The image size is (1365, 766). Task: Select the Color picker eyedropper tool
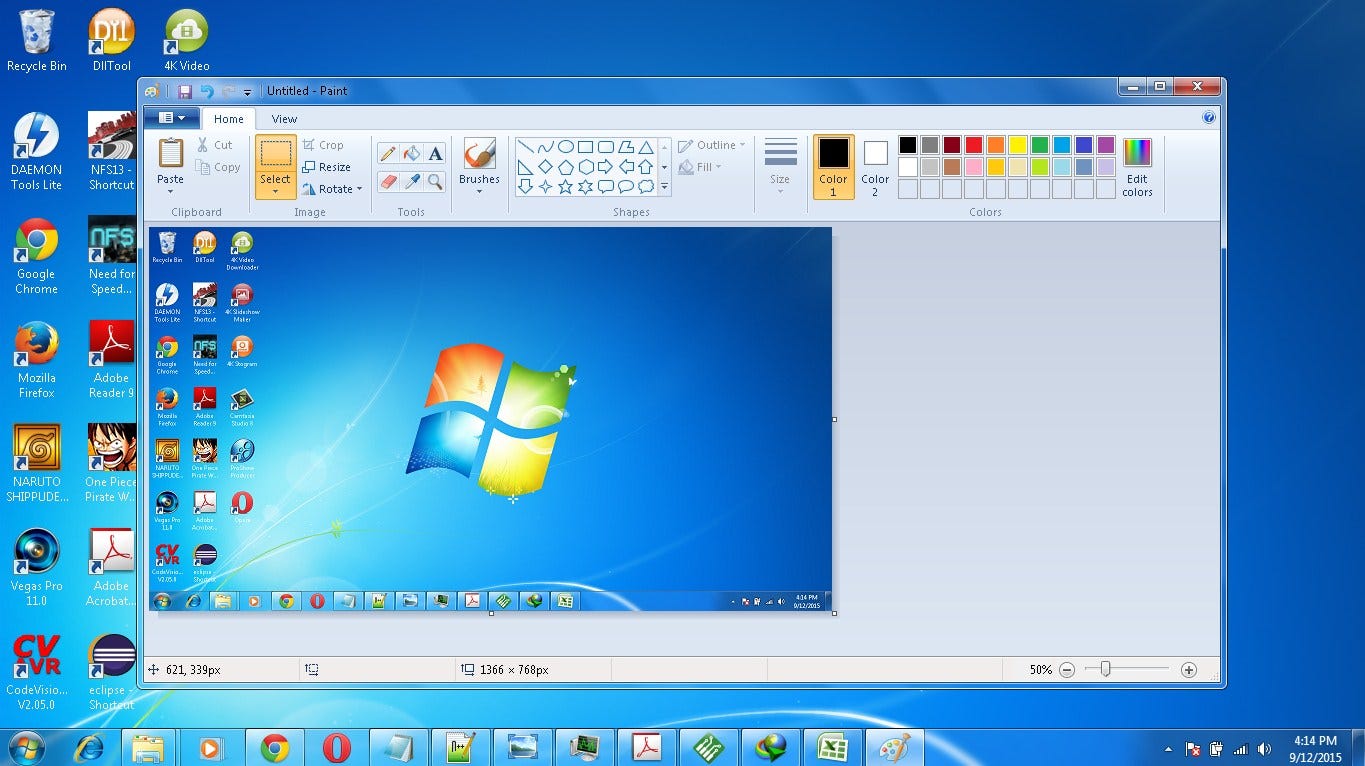pyautogui.click(x=411, y=181)
